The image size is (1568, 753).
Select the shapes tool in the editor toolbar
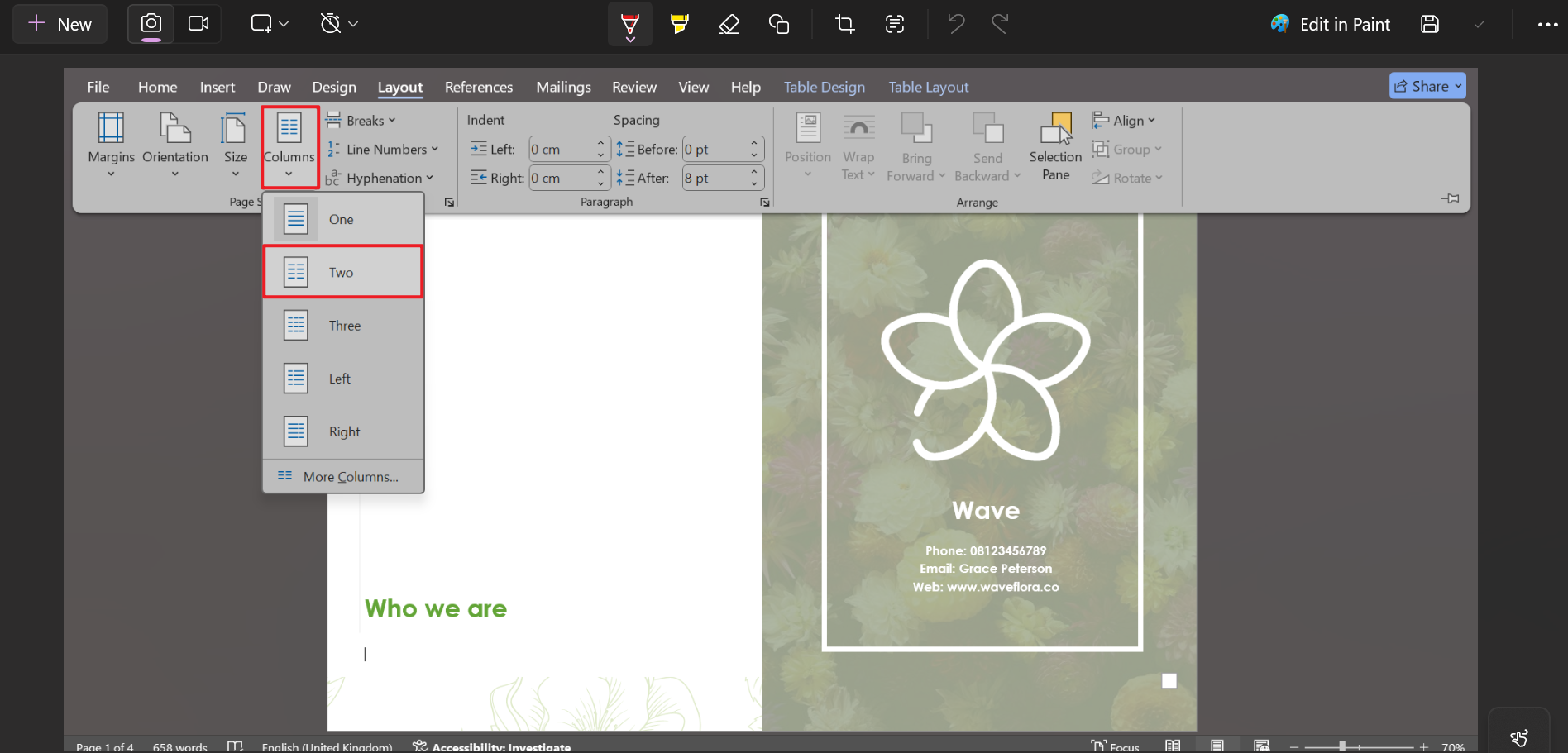pyautogui.click(x=779, y=24)
